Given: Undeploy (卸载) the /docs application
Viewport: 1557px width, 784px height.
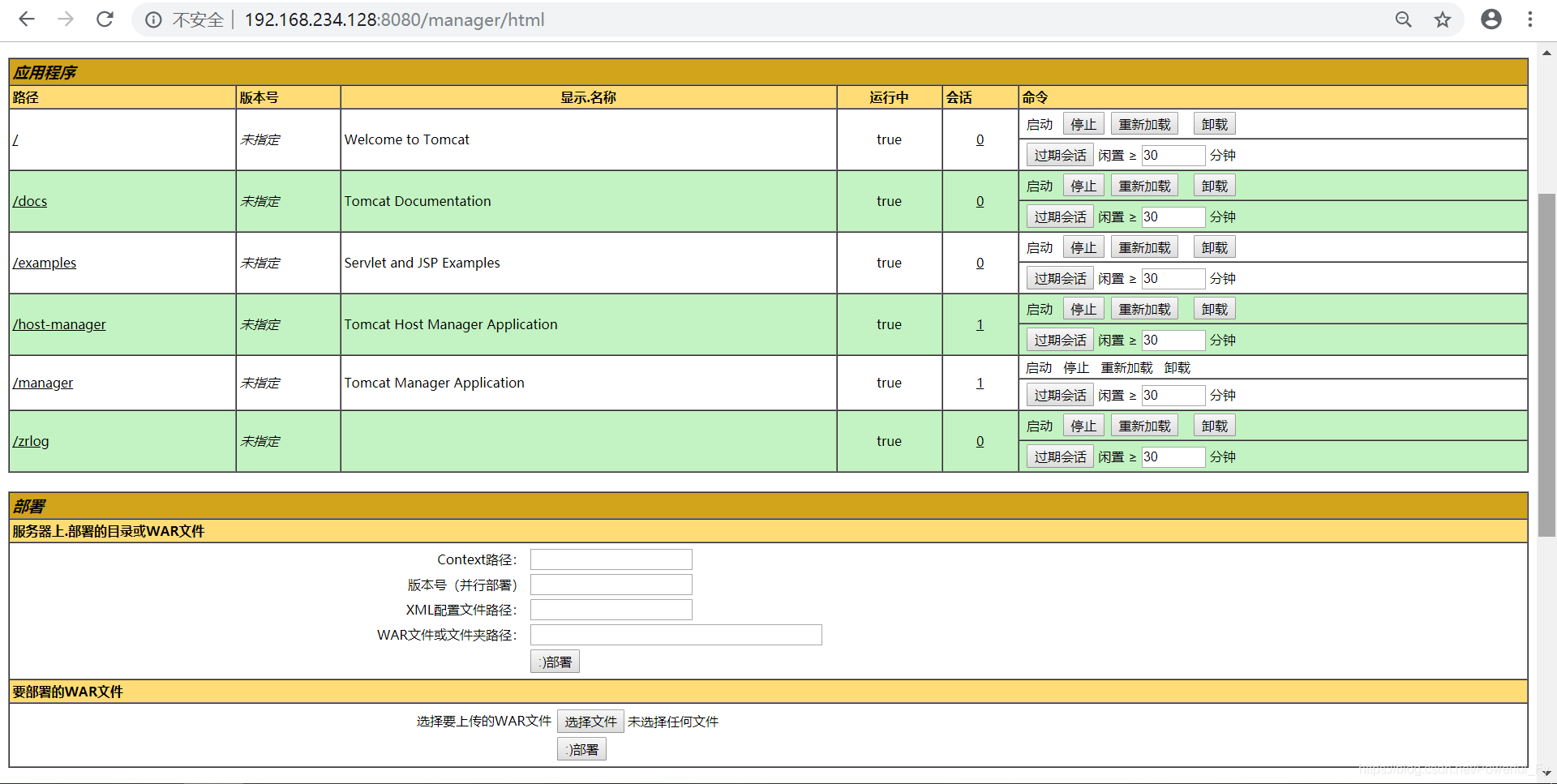Looking at the screenshot, I should (x=1214, y=186).
